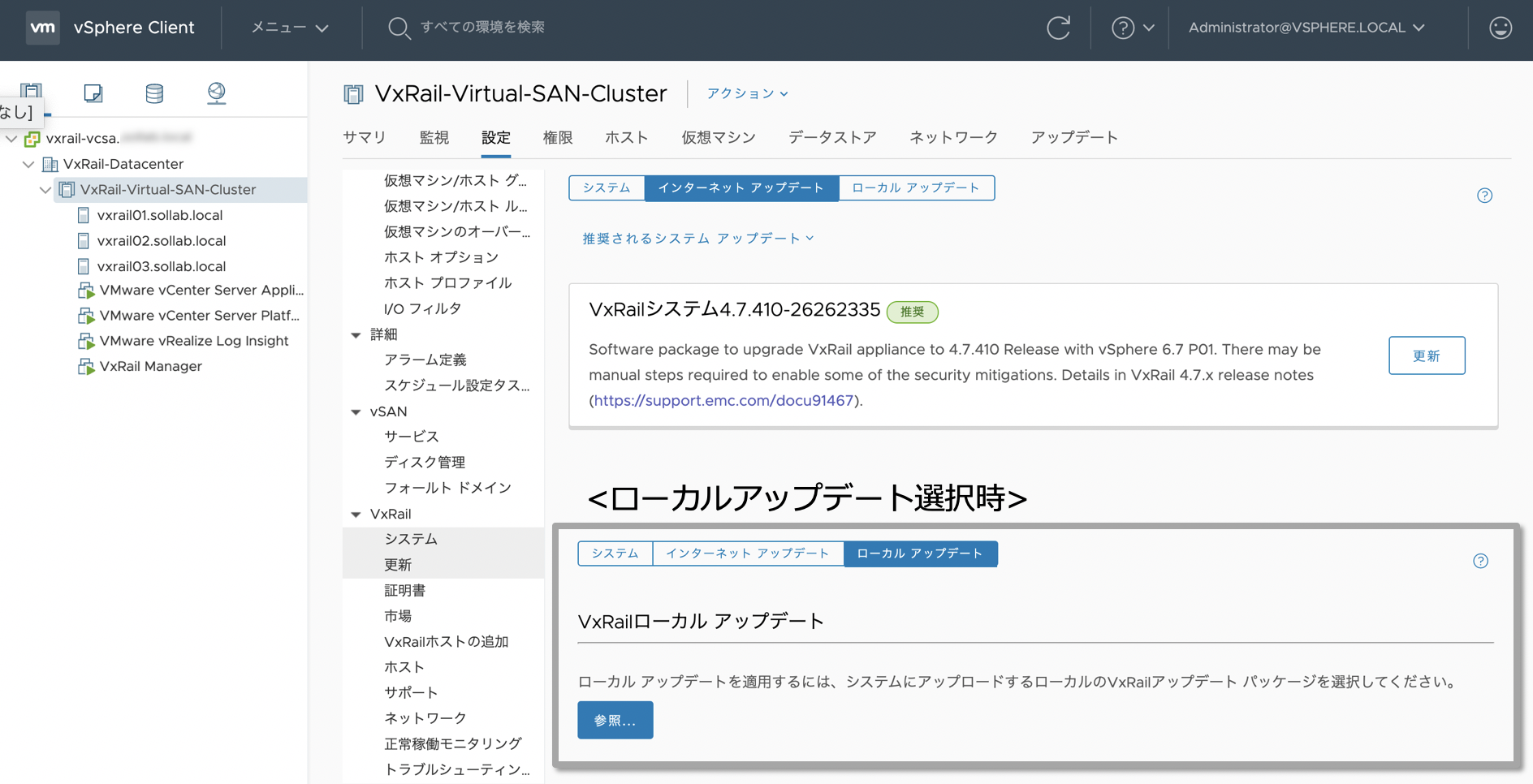Click the 更新 button for VxRail 4.7.410
The height and width of the screenshot is (784, 1533).
[x=1427, y=355]
